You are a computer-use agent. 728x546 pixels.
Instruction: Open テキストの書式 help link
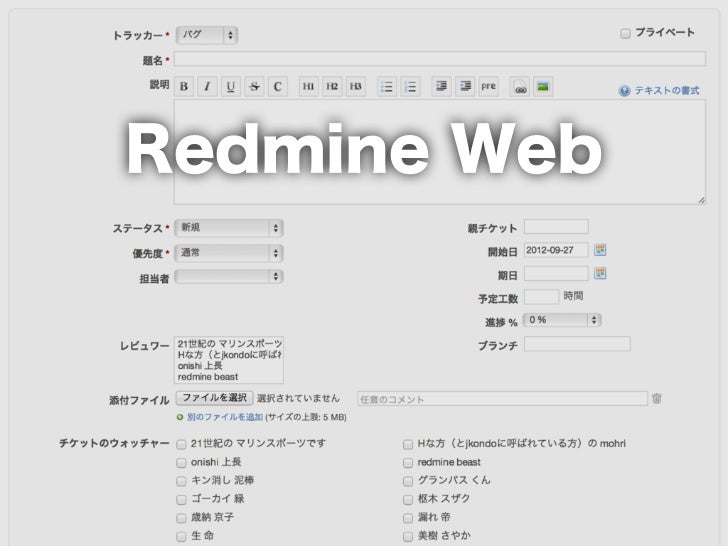[x=667, y=91]
